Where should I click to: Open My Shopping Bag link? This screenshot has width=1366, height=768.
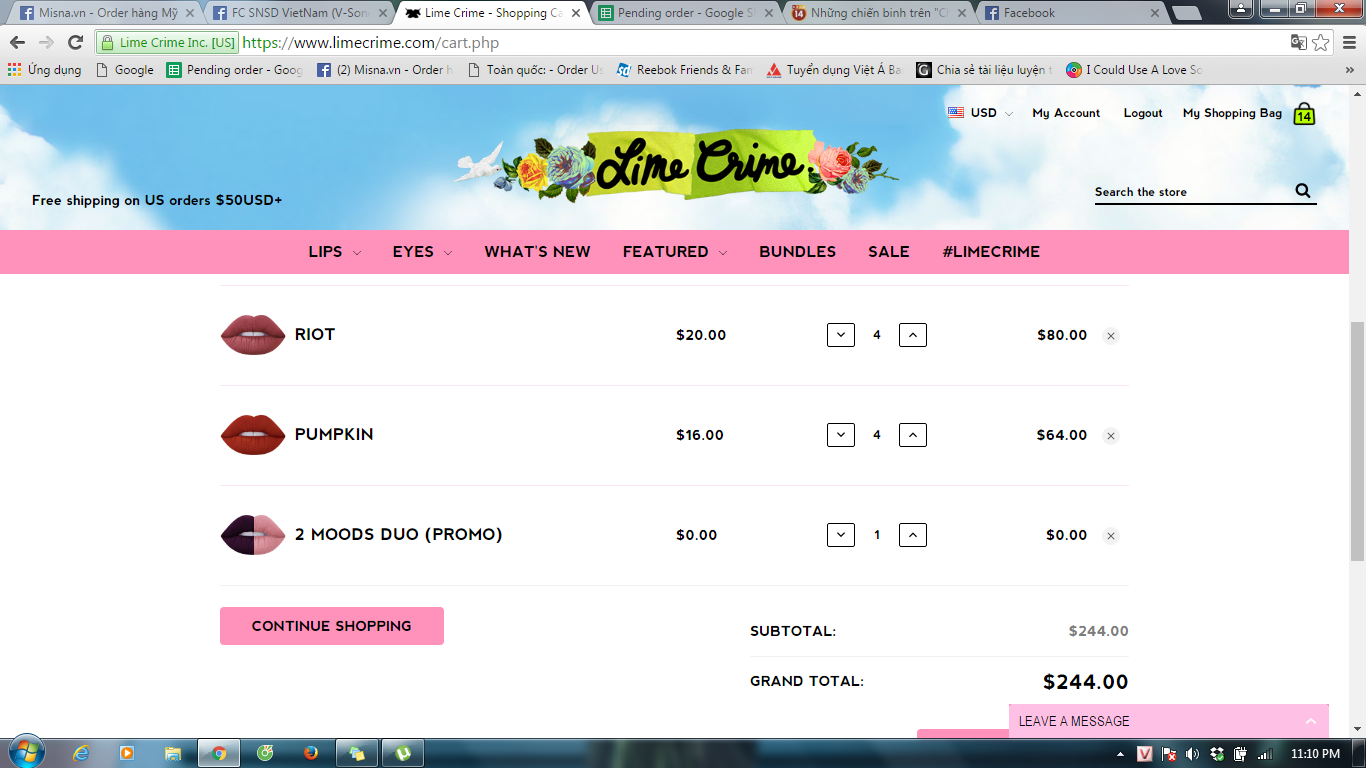(x=1232, y=113)
